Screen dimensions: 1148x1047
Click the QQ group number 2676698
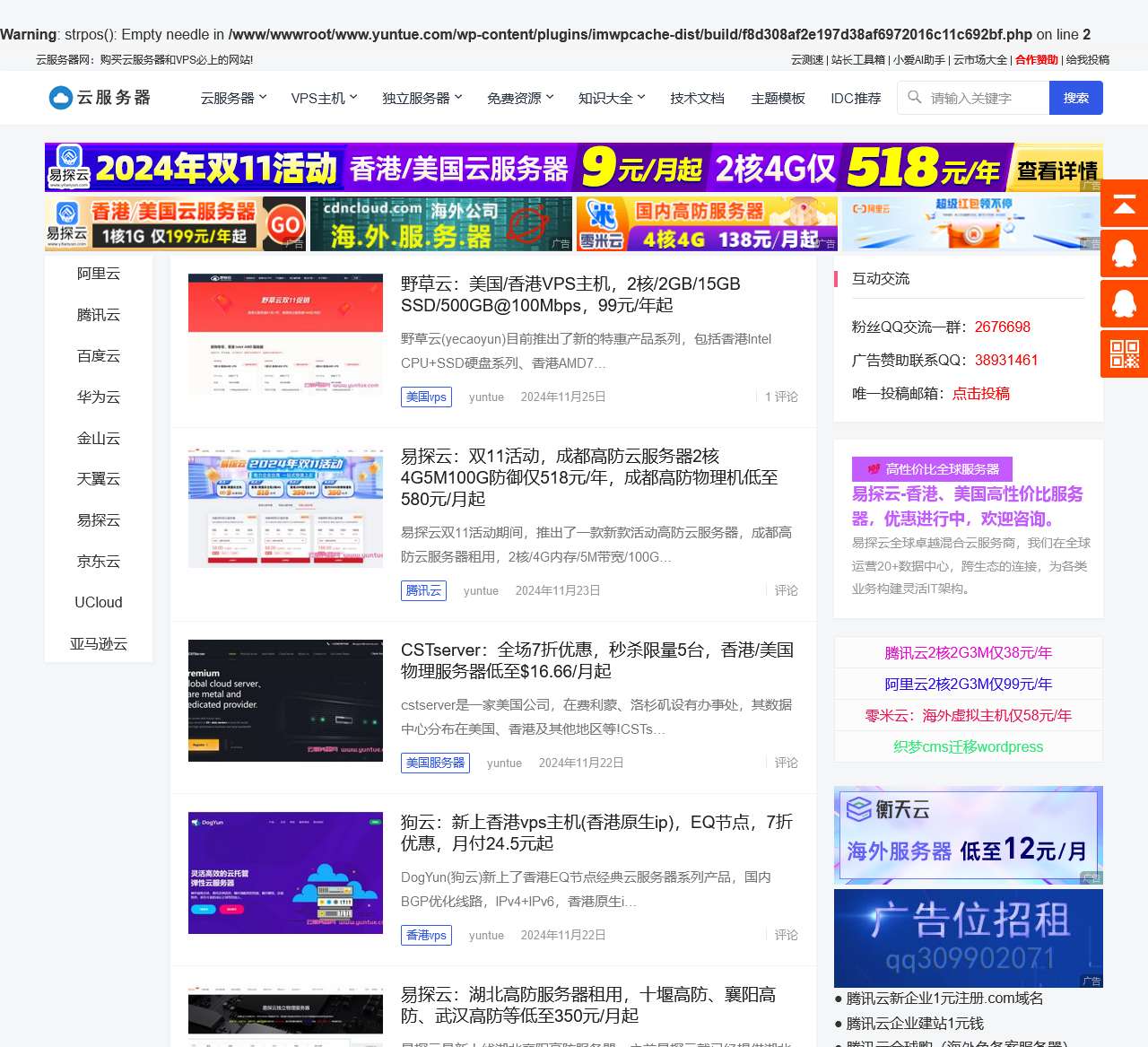coord(1003,327)
